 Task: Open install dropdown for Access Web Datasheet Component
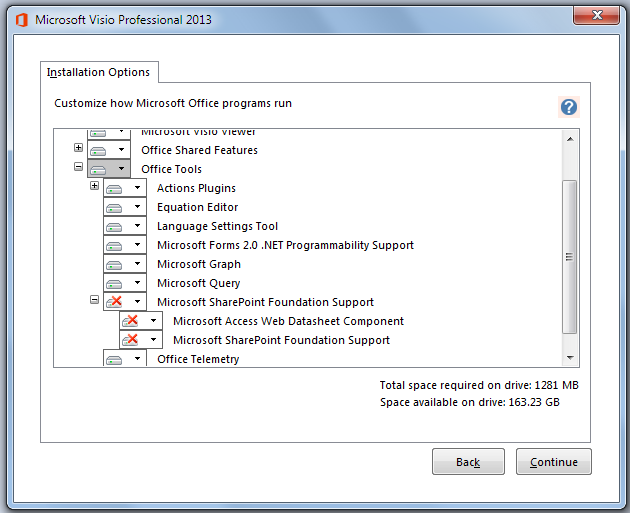click(x=153, y=321)
